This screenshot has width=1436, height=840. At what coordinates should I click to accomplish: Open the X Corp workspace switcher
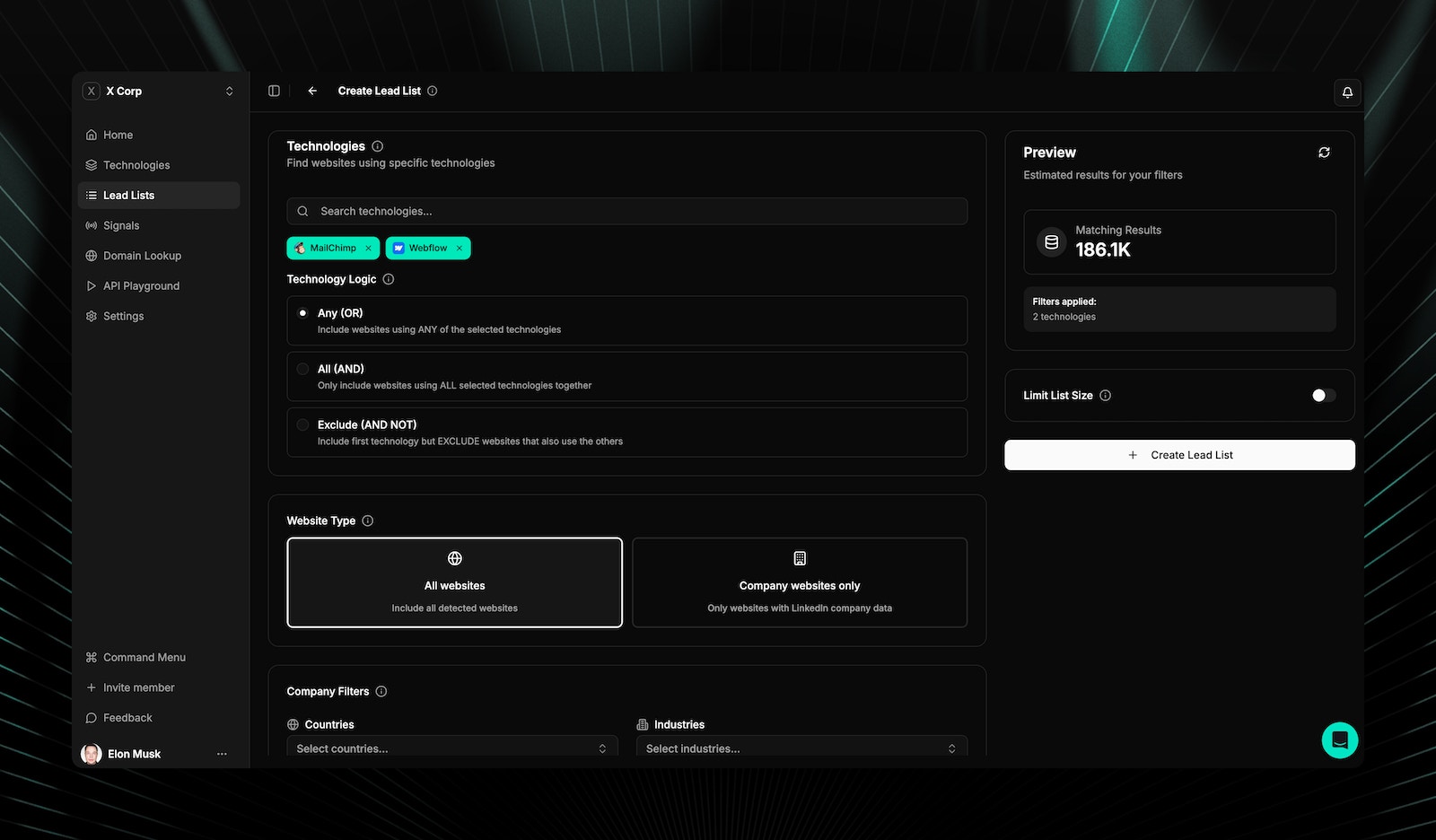[159, 91]
